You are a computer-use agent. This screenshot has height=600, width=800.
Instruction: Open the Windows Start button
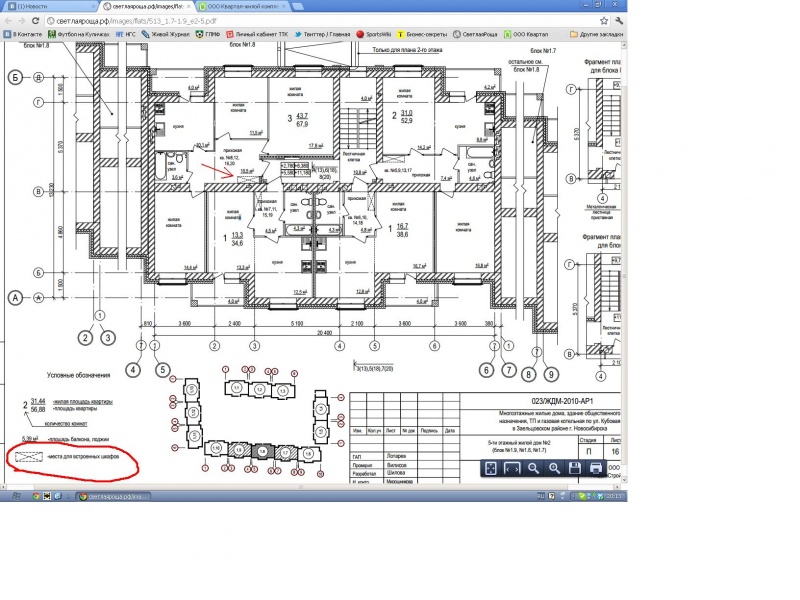point(14,495)
